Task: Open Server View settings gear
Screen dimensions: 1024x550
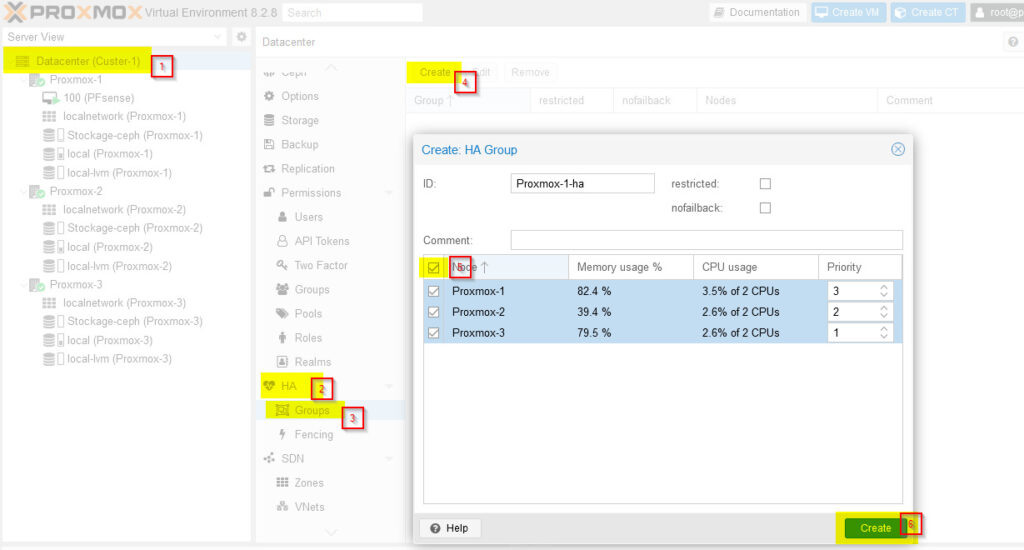Action: [x=241, y=37]
